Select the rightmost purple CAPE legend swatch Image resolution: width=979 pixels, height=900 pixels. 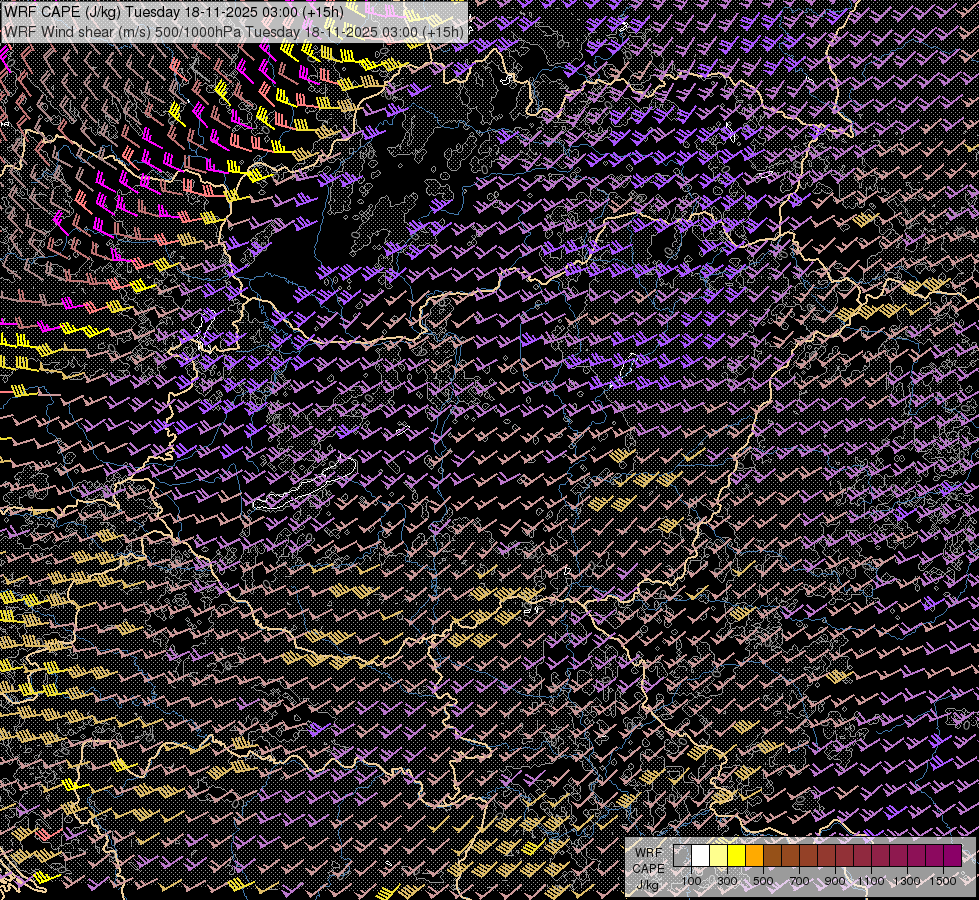pyautogui.click(x=952, y=855)
